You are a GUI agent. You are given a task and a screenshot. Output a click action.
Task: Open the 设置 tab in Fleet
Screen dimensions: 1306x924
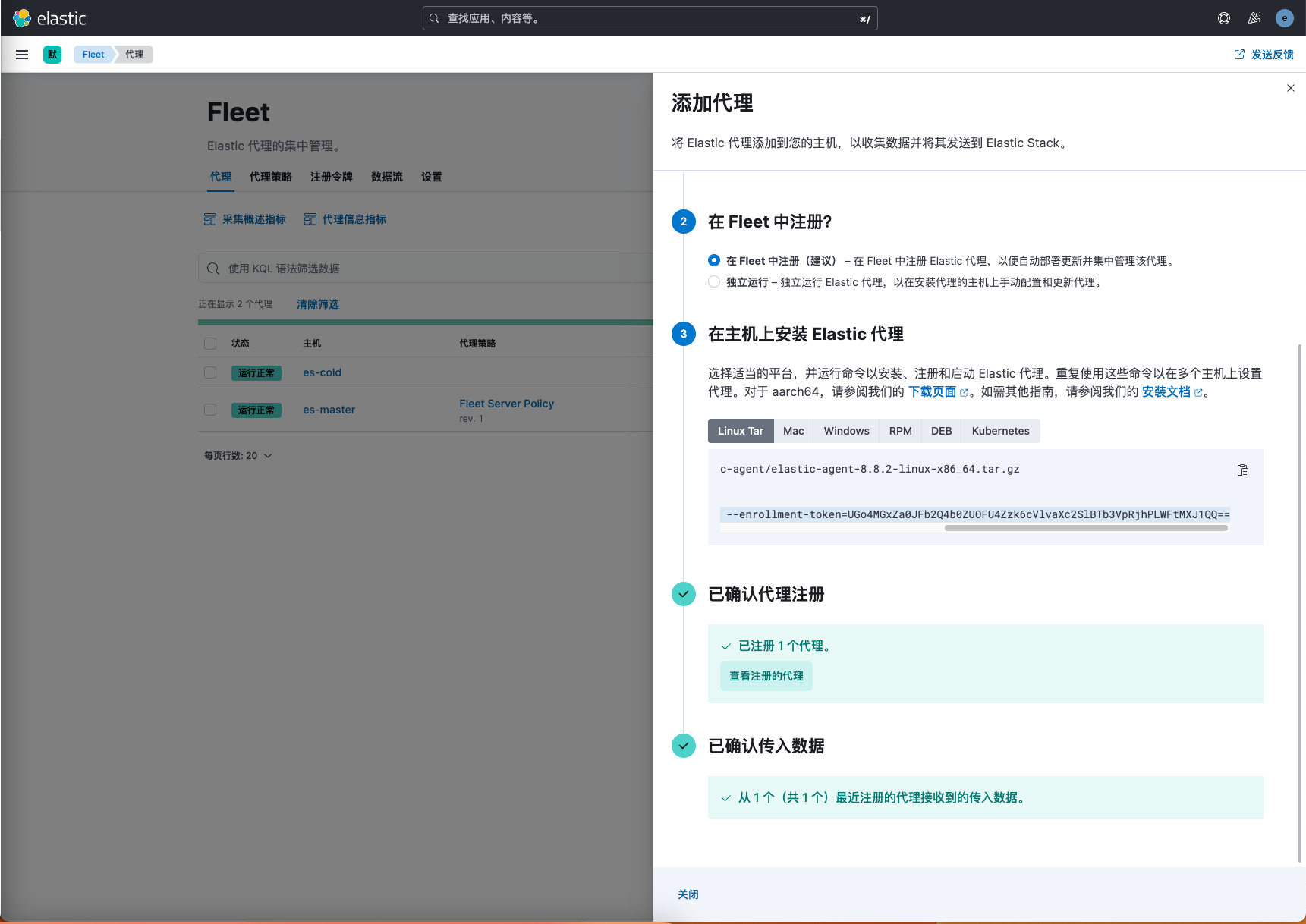[x=432, y=177]
